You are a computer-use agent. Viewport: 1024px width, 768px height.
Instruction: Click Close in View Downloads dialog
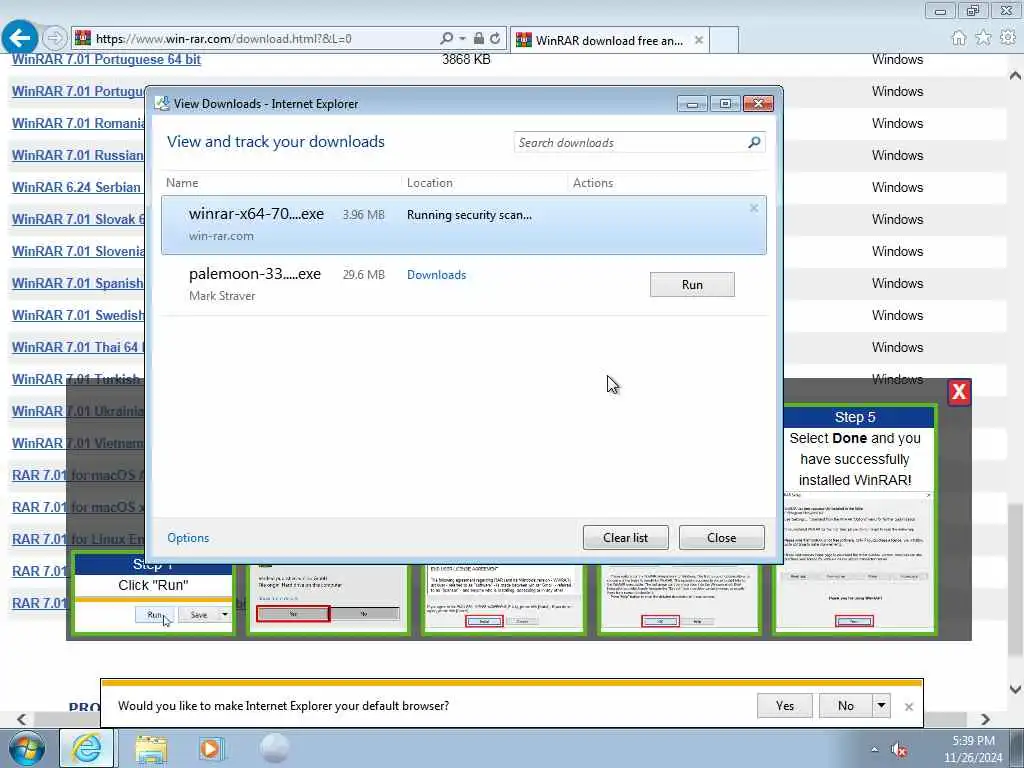tap(722, 537)
